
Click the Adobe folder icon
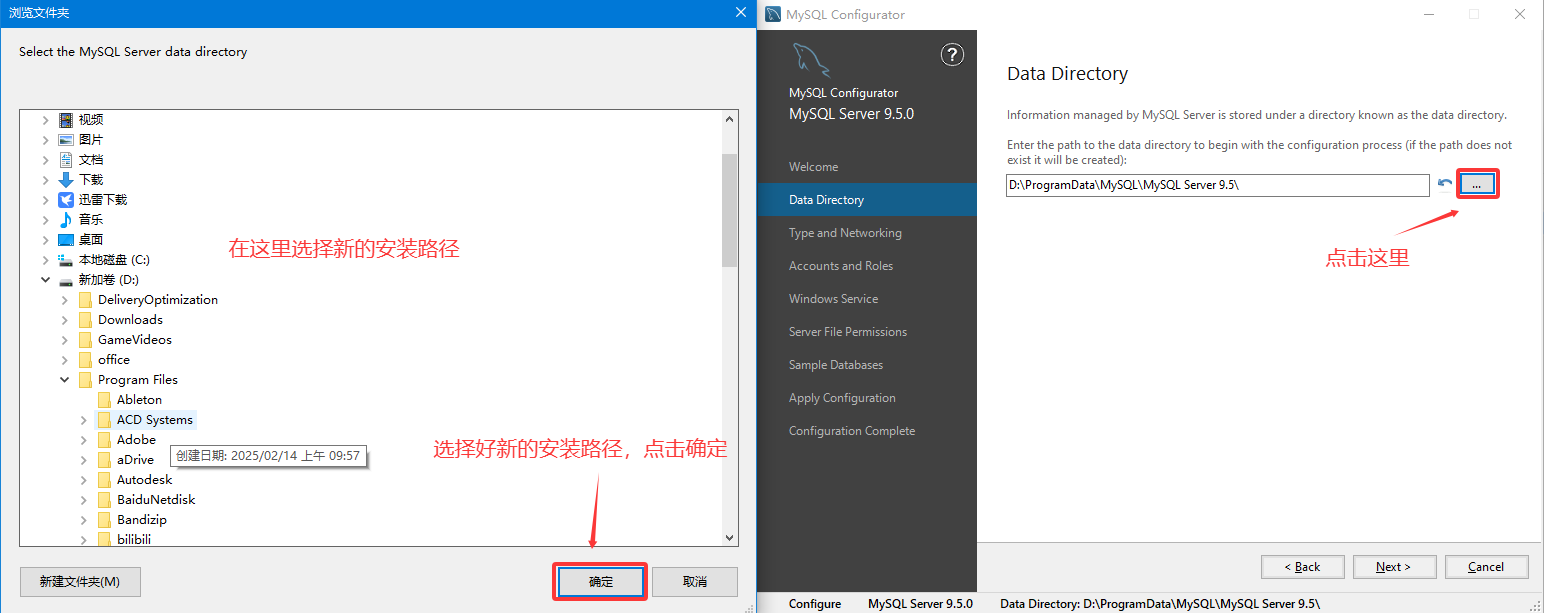tap(104, 440)
